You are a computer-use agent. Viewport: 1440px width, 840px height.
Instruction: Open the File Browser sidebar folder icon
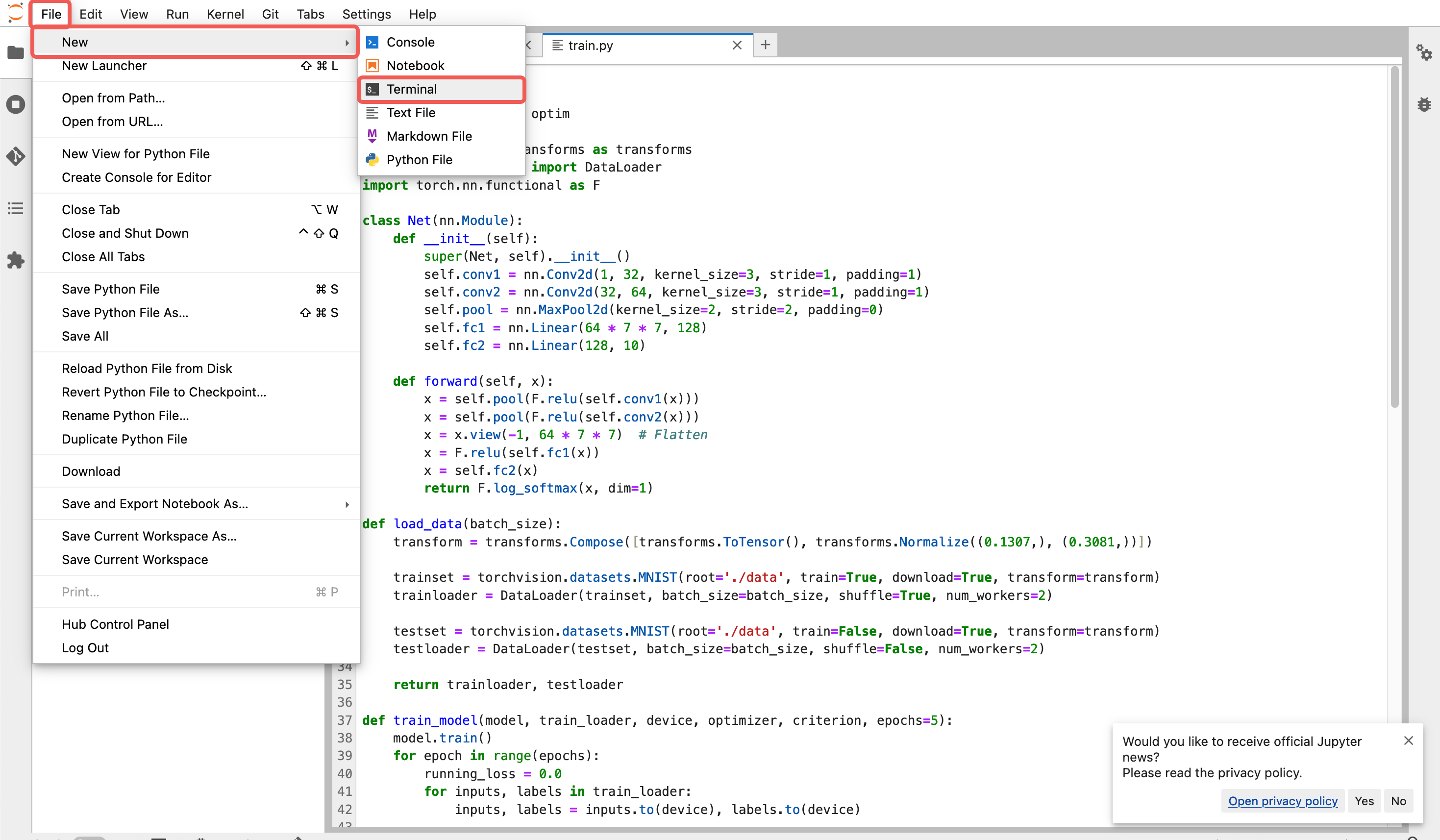coord(15,52)
